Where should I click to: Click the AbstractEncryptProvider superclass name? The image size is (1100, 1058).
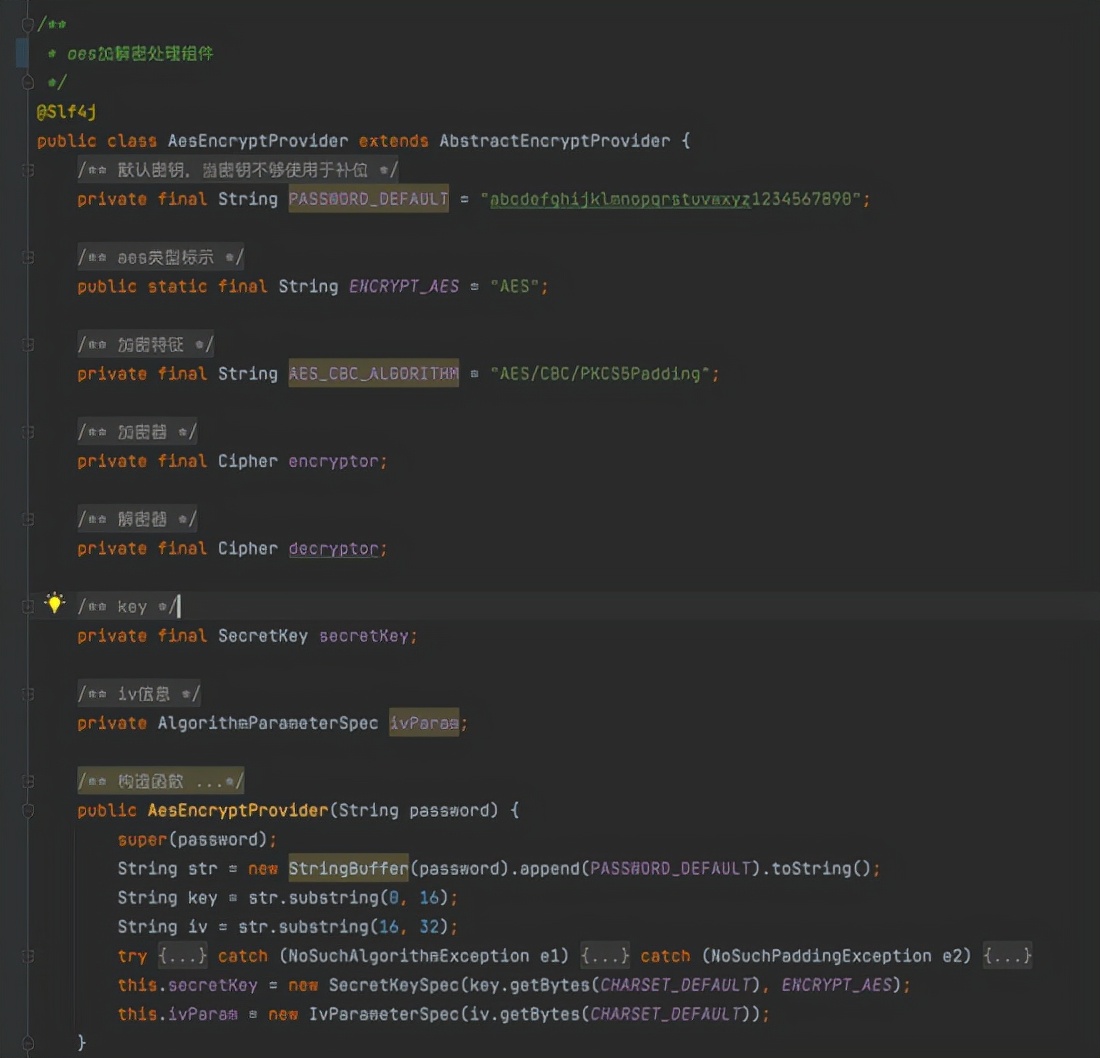point(554,141)
